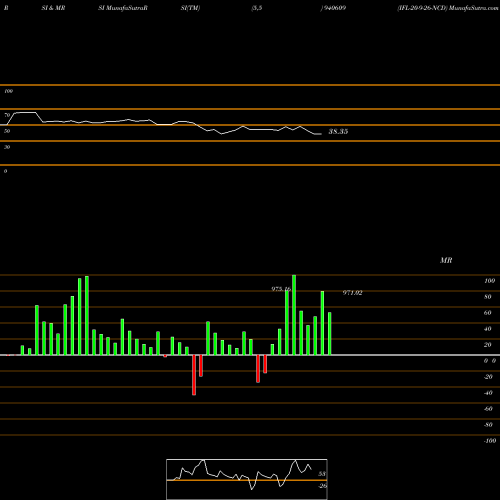Click the RSI axis label 70

pos(7,115)
